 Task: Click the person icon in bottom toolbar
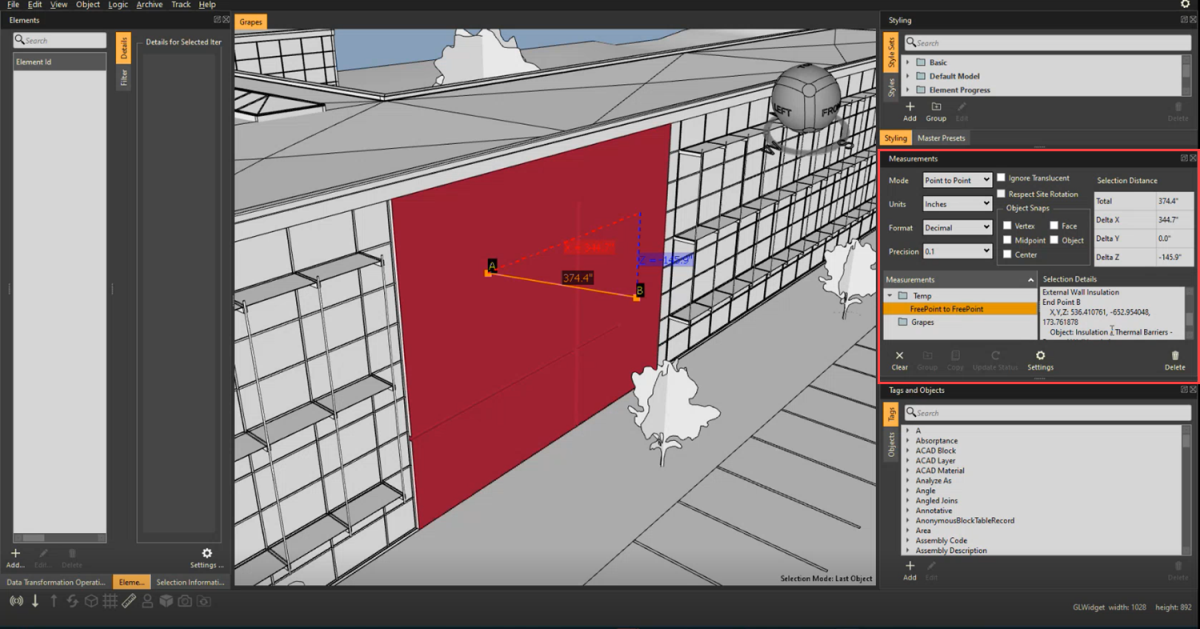pos(147,601)
